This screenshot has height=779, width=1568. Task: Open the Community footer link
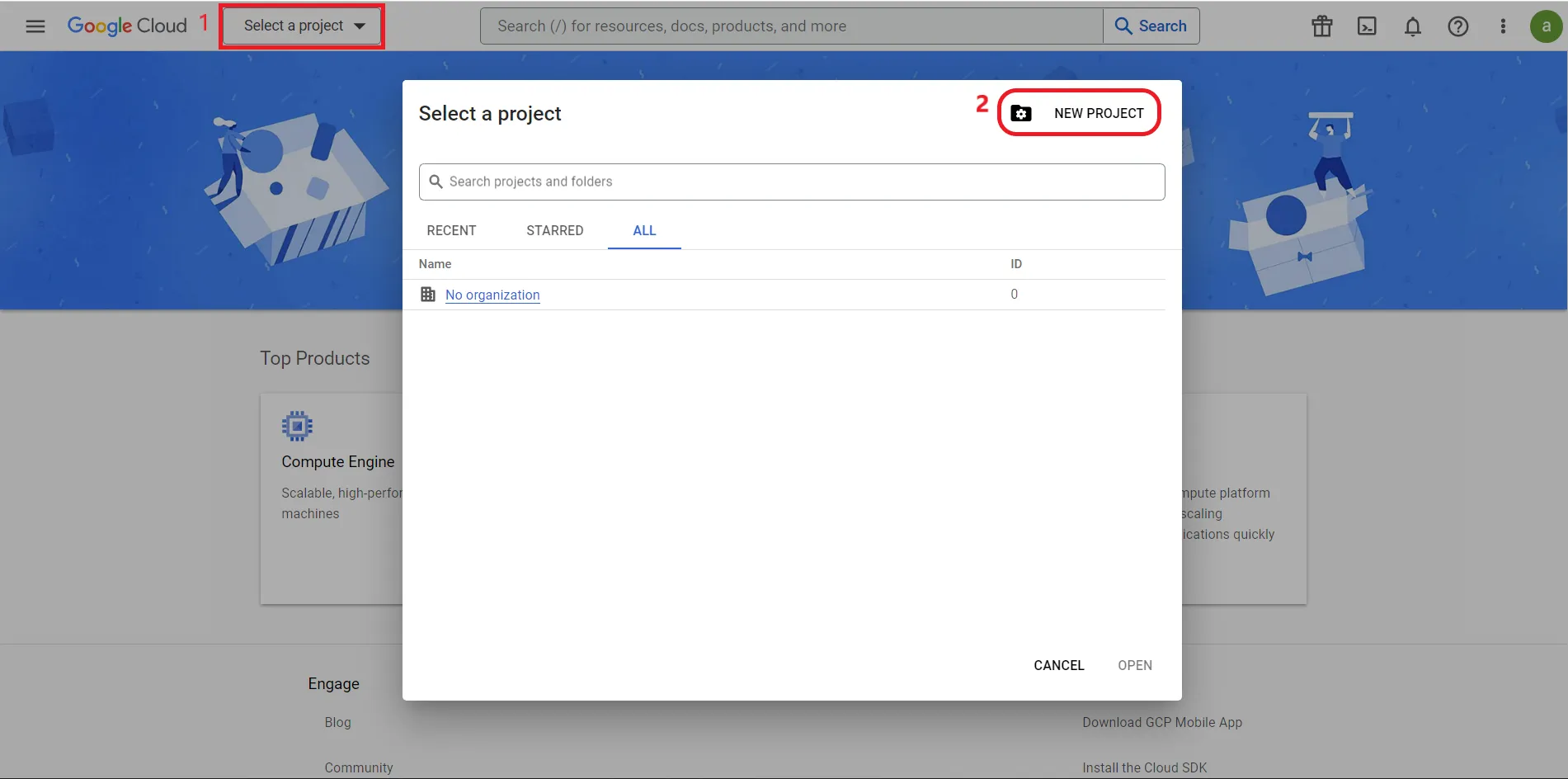pyautogui.click(x=359, y=767)
